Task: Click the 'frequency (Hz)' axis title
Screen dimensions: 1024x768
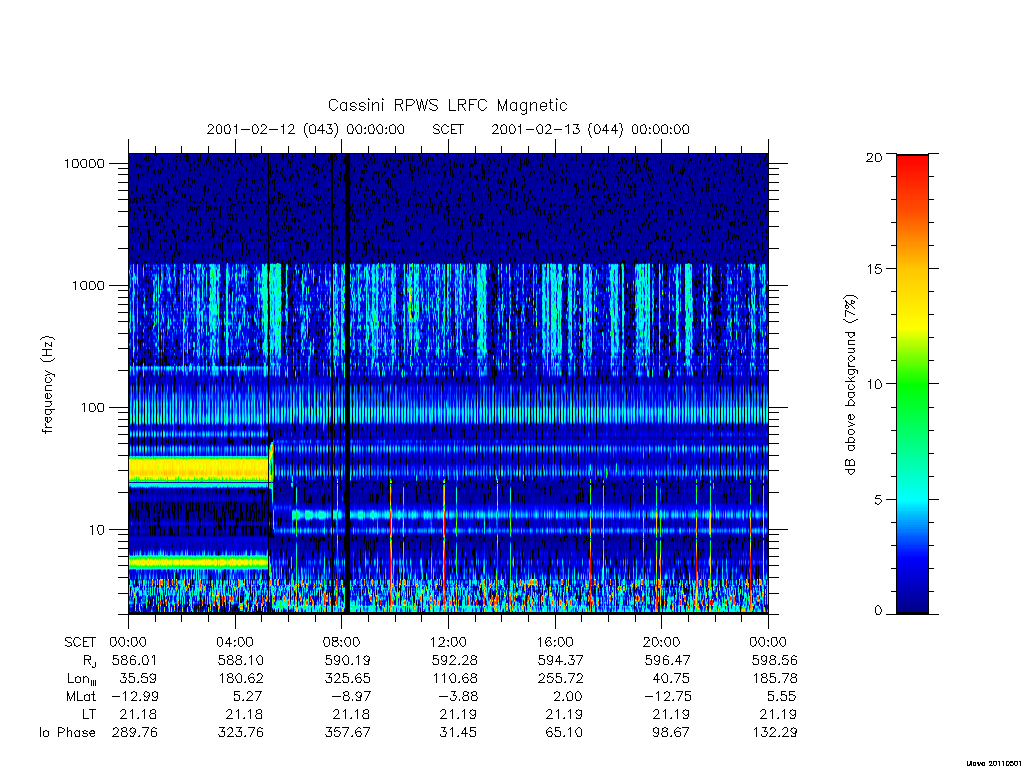Action: (x=48, y=385)
